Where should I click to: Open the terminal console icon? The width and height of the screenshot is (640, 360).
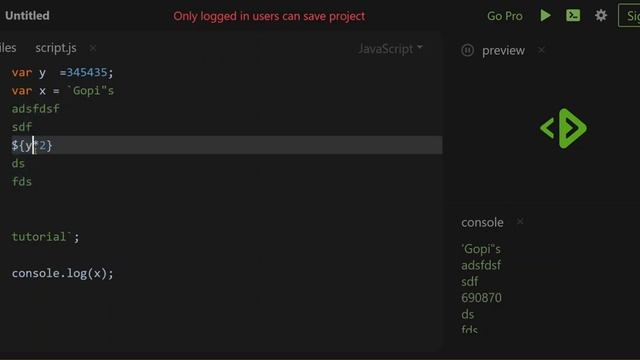(573, 16)
